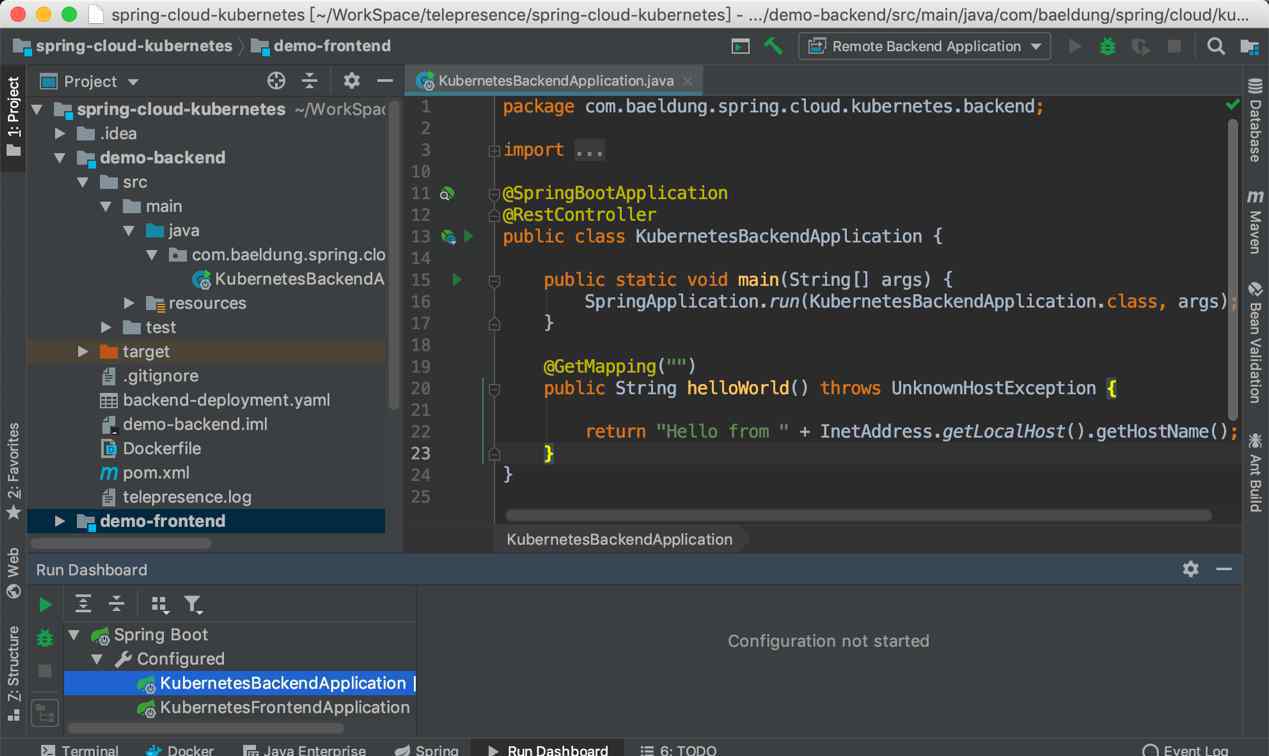Open Group By icon in Run Dashboard
The width and height of the screenshot is (1269, 756).
coord(159,604)
